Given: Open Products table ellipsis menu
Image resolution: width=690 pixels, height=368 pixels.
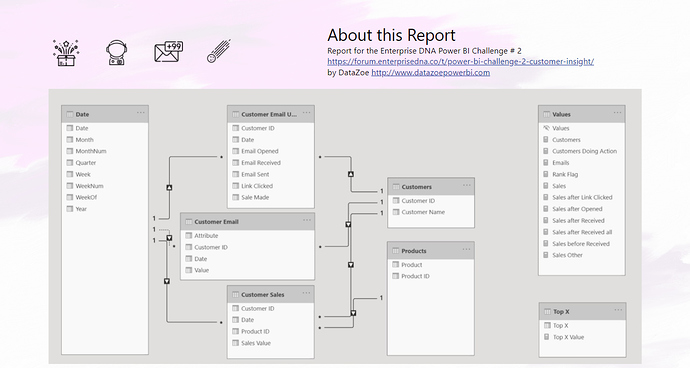Looking at the screenshot, I should pyautogui.click(x=466, y=250).
